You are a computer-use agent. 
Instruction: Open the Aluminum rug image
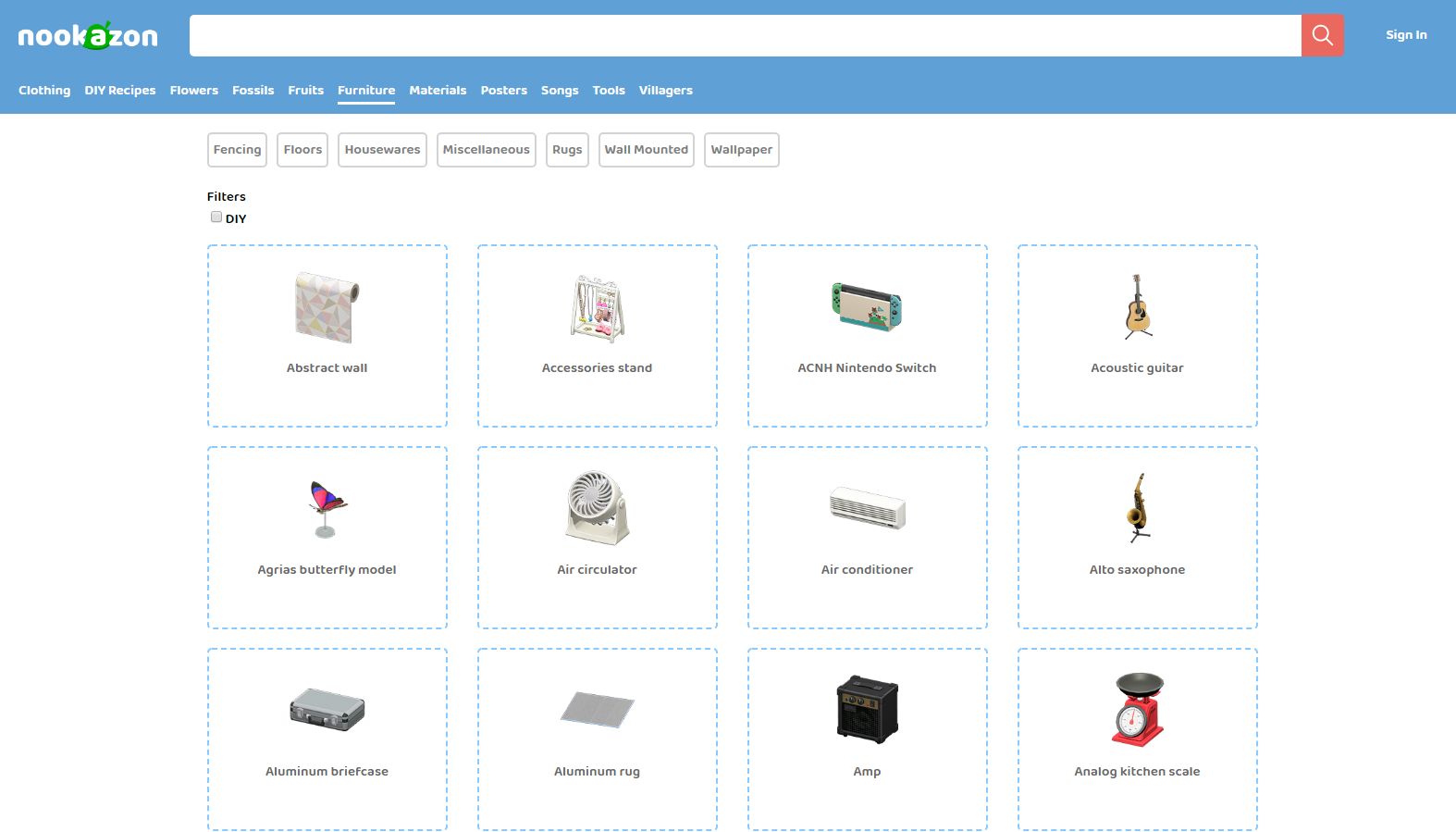[x=597, y=710]
